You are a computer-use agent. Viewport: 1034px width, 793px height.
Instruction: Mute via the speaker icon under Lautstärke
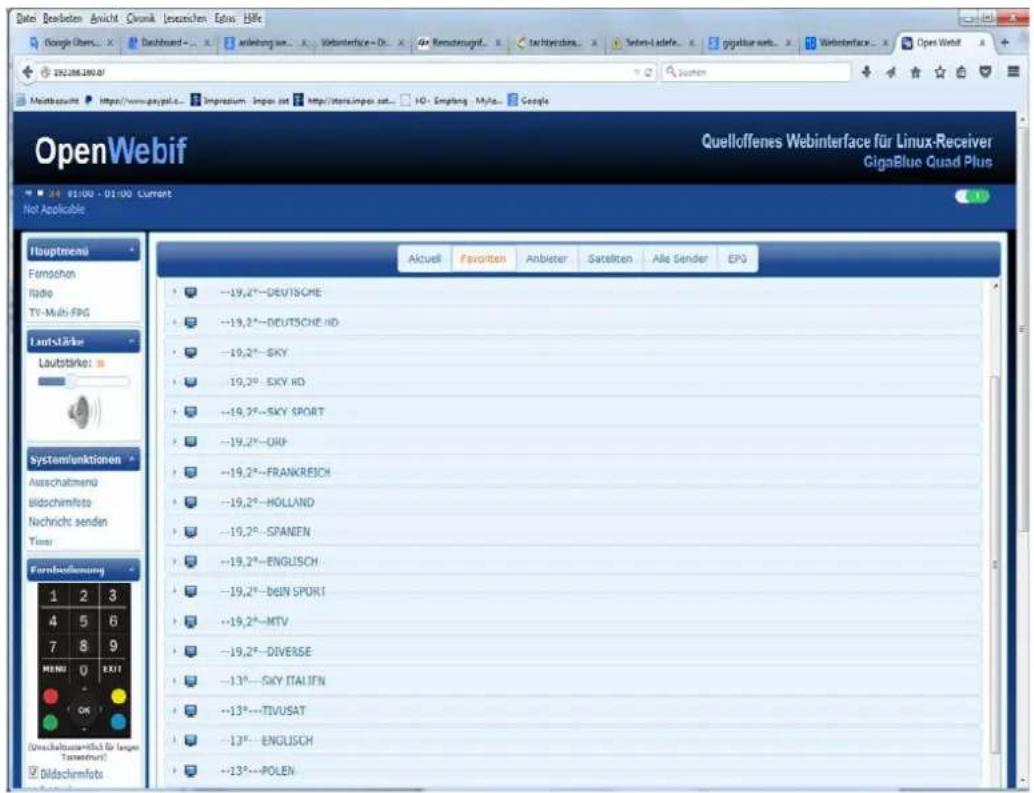[84, 412]
